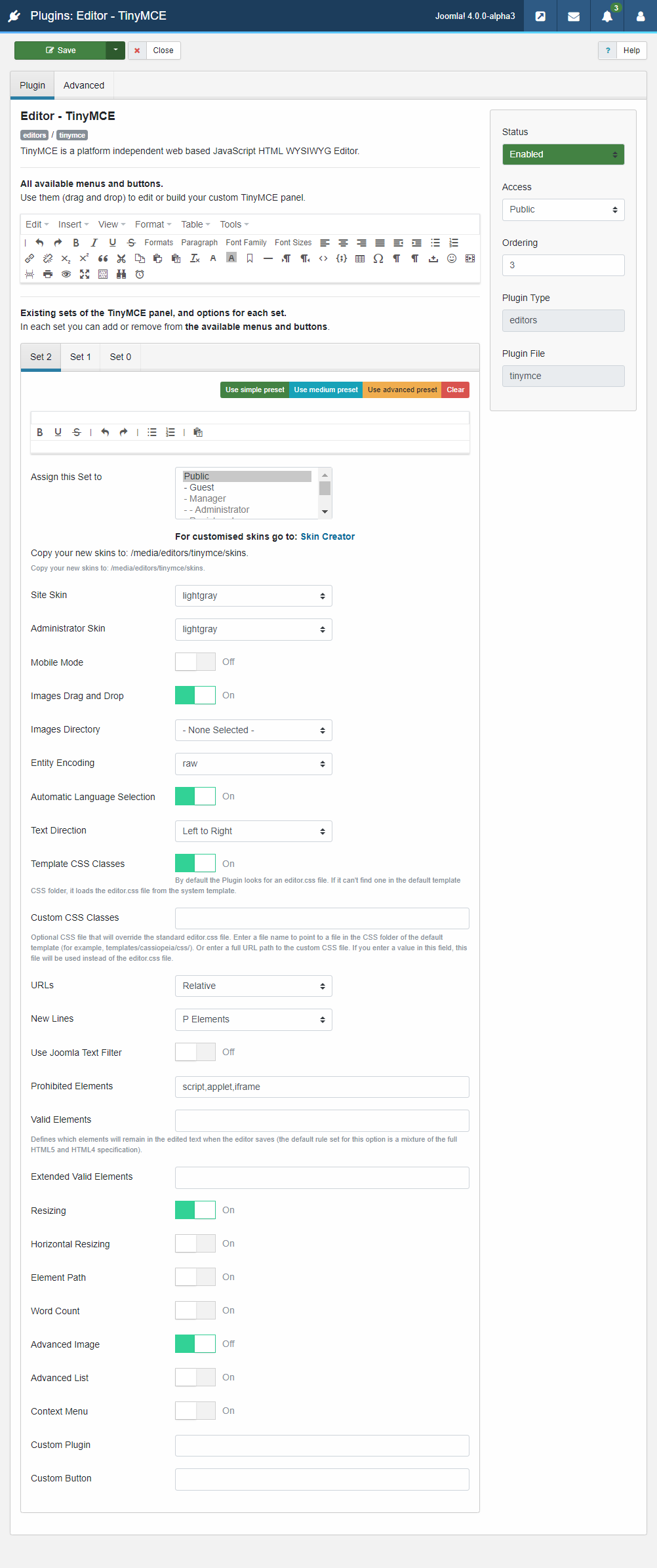Click the Horizontal line icon
The width and height of the screenshot is (657, 1568).
point(268,258)
